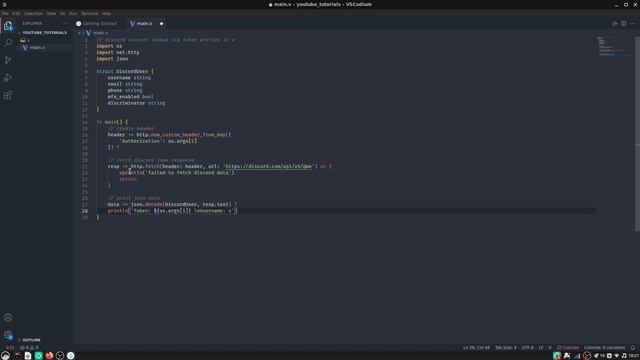This screenshot has width=640, height=360.
Task: Open the editor More Actions ellipsis
Action: tap(632, 24)
